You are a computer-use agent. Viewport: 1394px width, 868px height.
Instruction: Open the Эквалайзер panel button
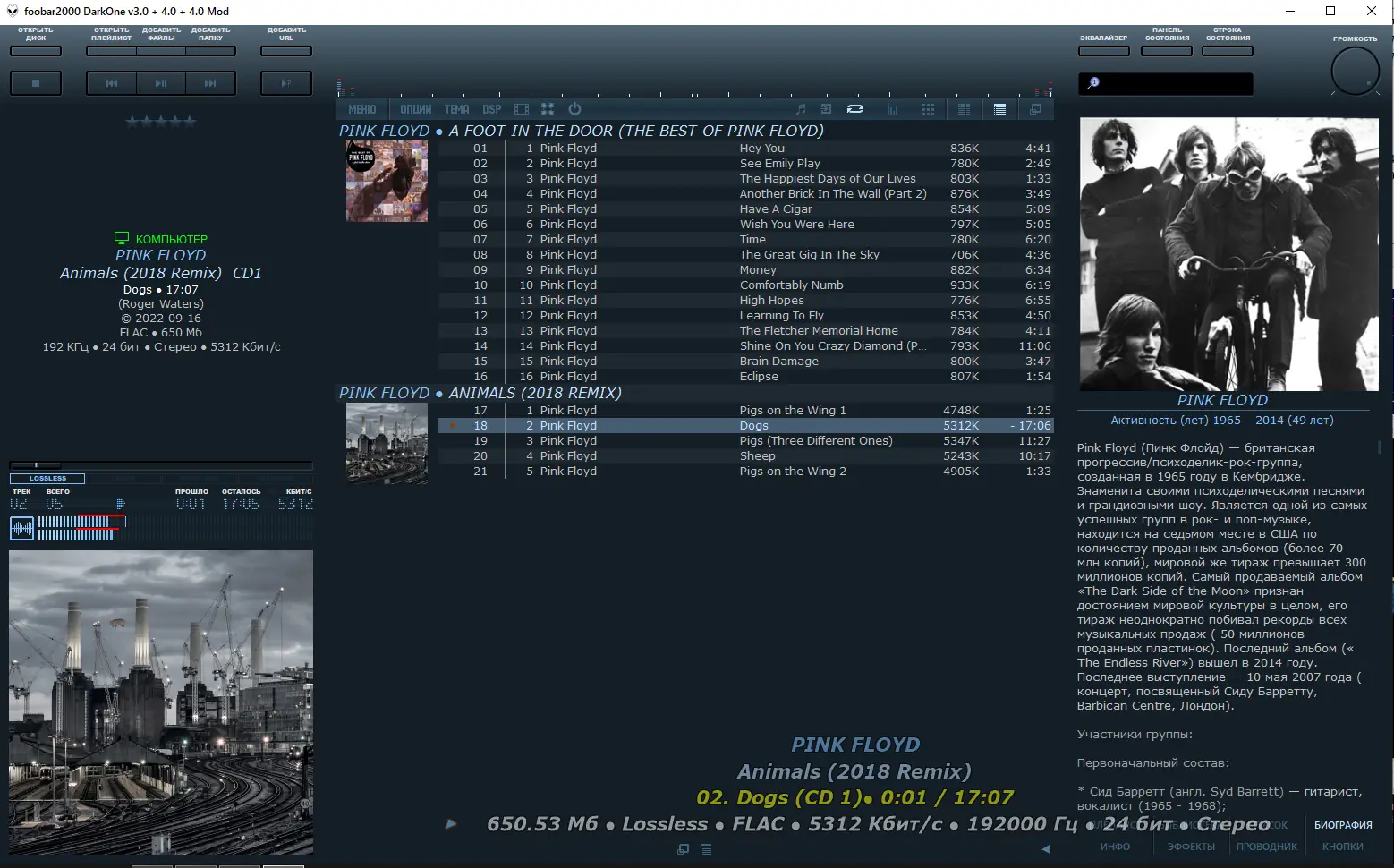[x=1103, y=51]
